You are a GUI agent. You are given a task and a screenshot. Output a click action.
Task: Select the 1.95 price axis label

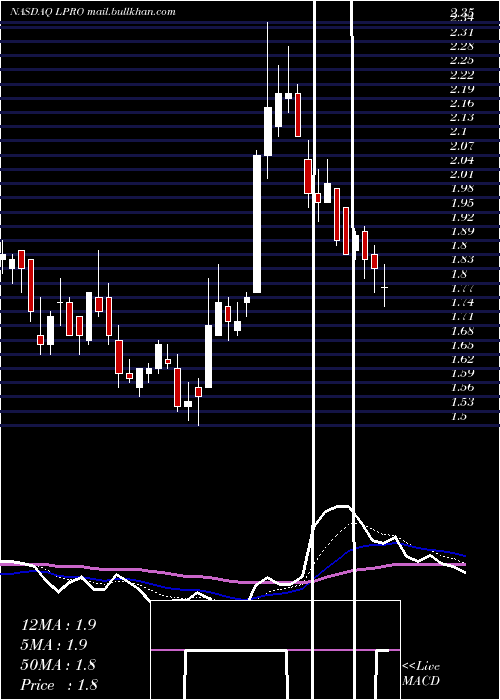pyautogui.click(x=462, y=203)
